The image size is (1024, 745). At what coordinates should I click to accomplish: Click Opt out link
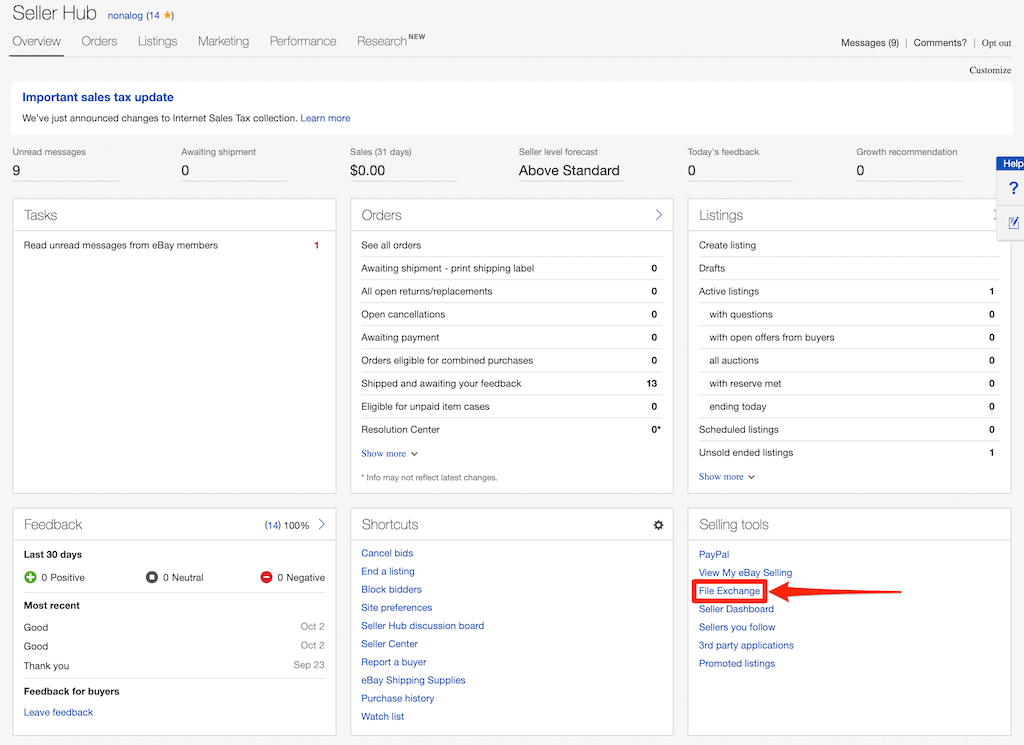(997, 43)
